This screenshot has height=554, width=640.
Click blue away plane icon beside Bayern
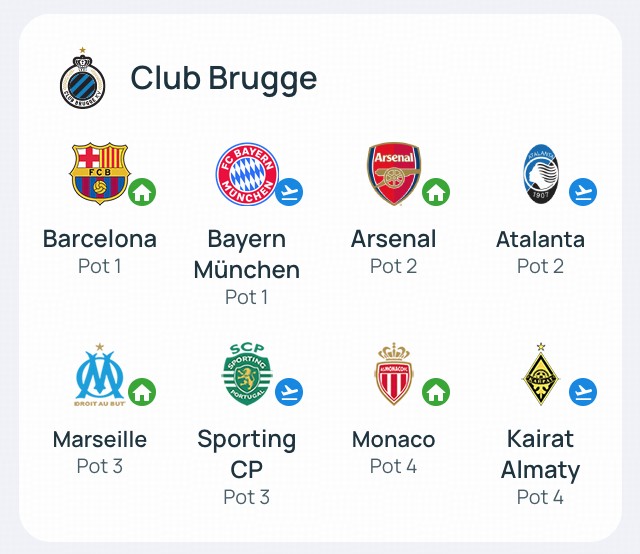(289, 192)
